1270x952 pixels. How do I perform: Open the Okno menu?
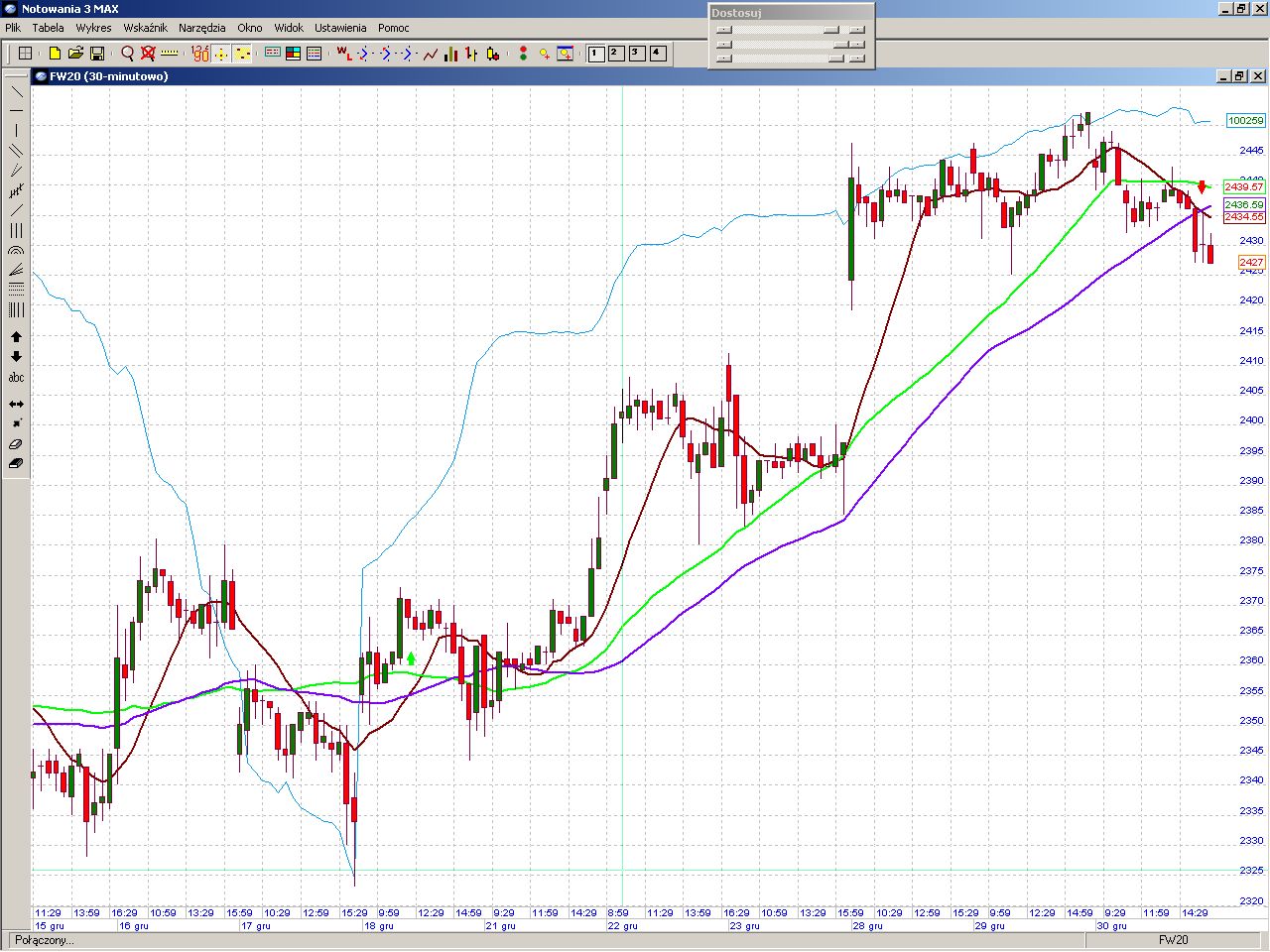(250, 28)
